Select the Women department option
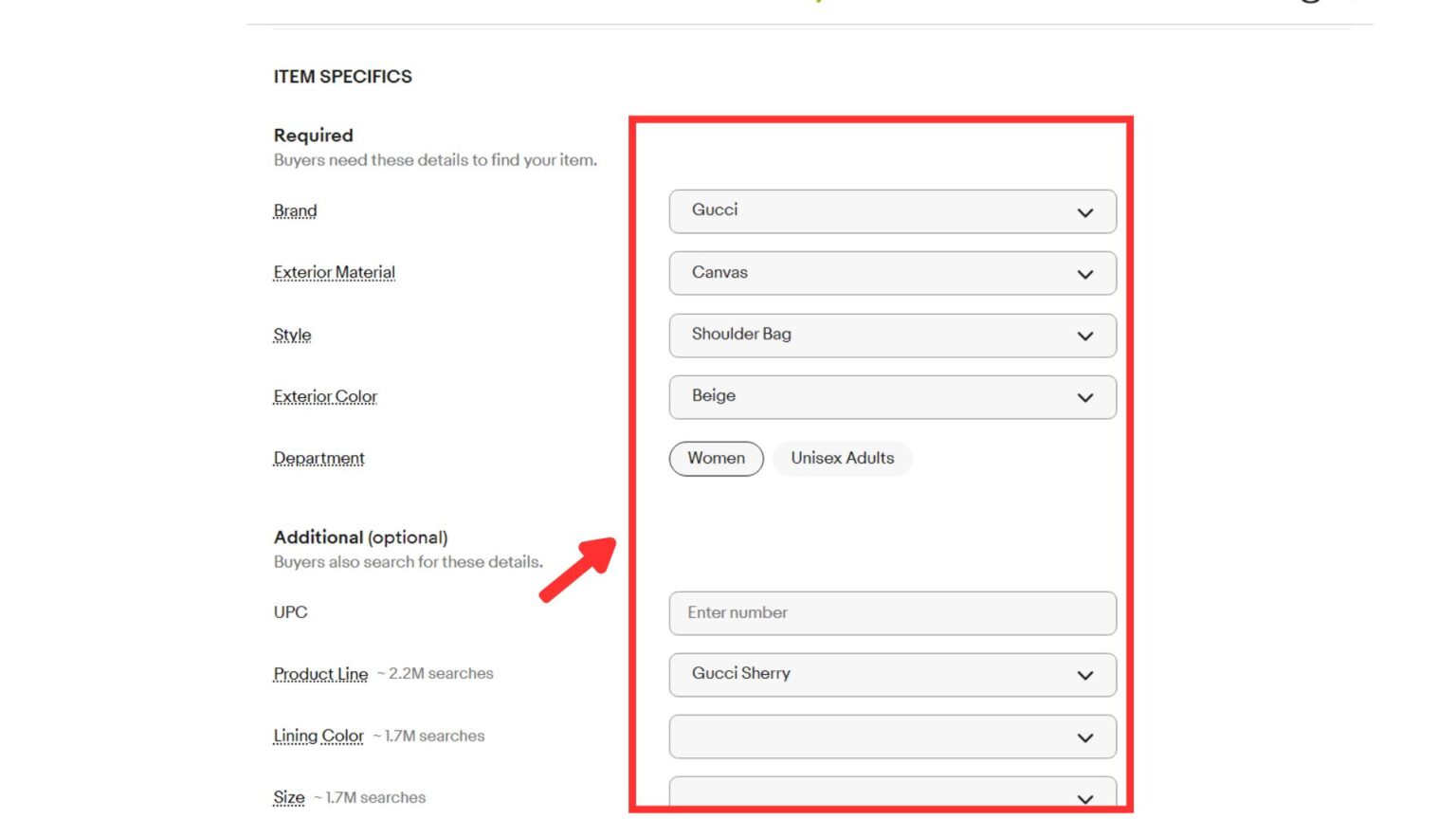 [716, 459]
